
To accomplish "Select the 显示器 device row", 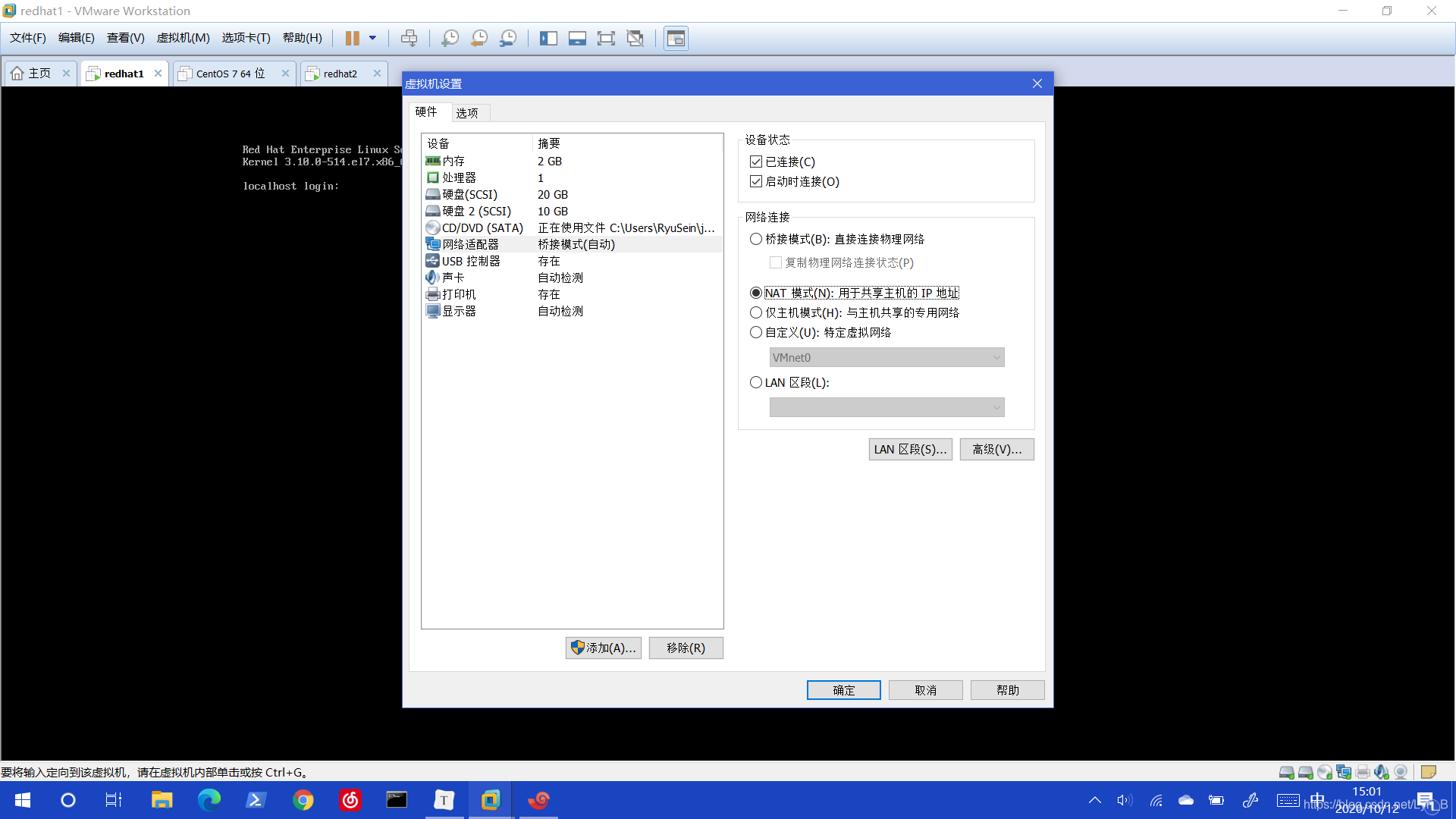I will [x=572, y=311].
